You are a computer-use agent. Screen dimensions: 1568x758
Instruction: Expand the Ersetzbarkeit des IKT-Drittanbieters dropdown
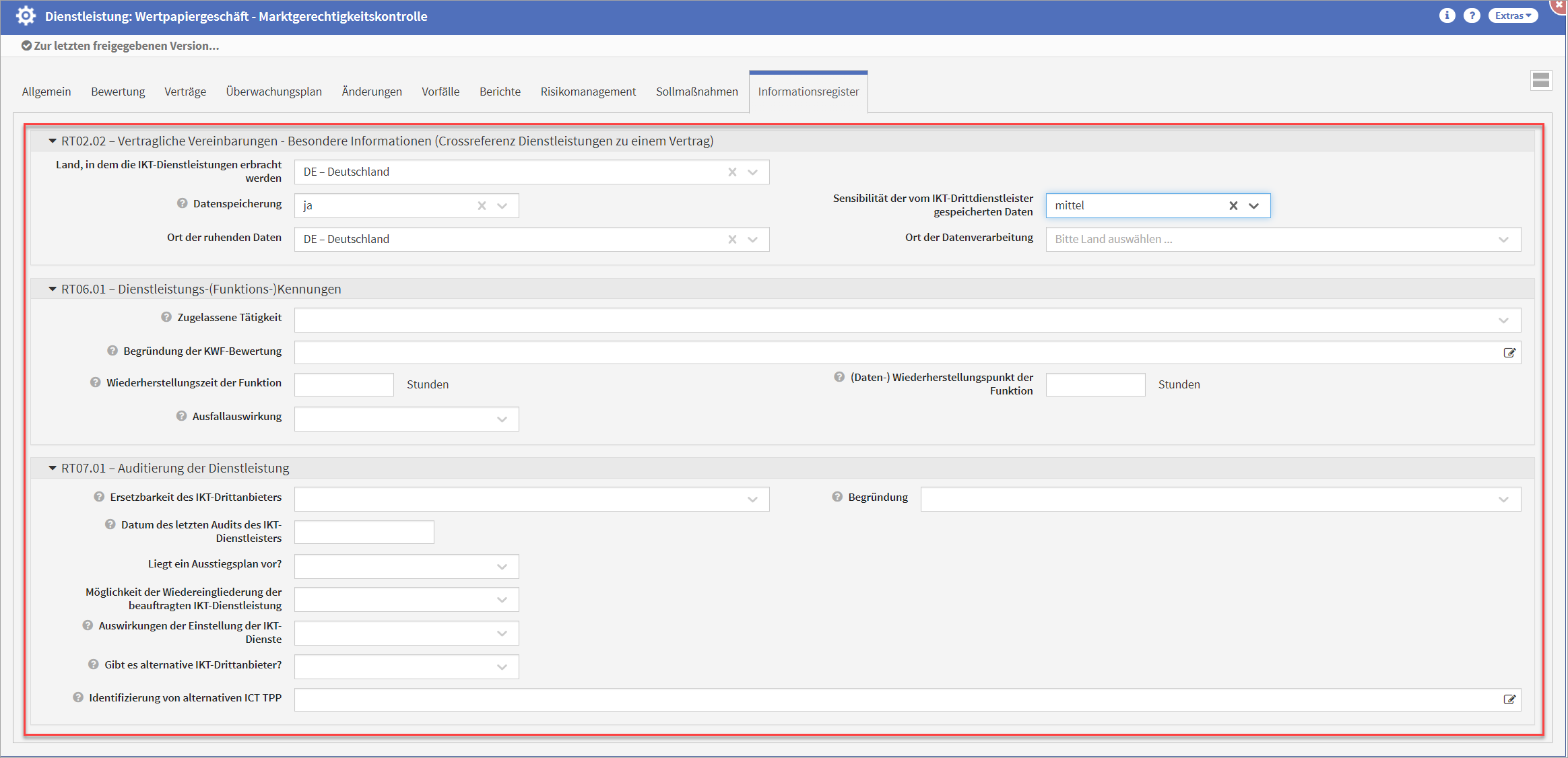pyautogui.click(x=752, y=499)
